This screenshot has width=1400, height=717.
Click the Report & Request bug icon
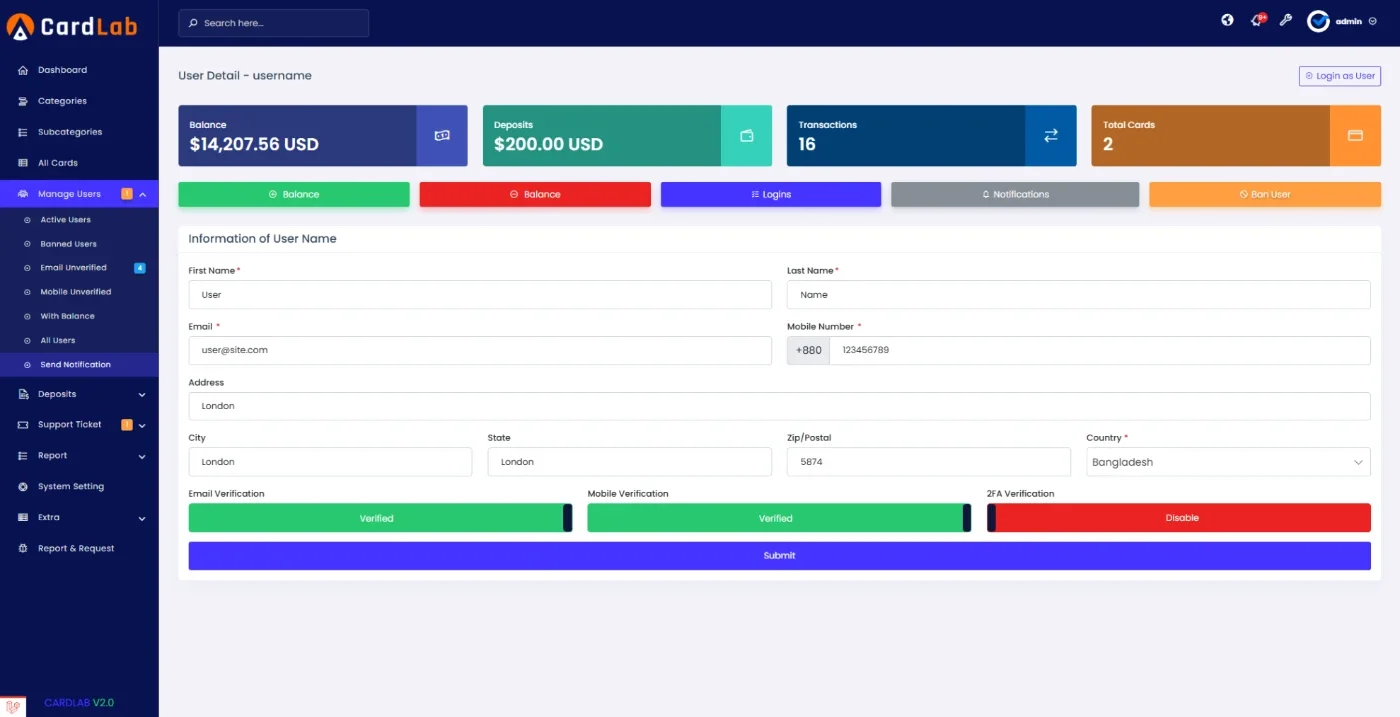23,549
